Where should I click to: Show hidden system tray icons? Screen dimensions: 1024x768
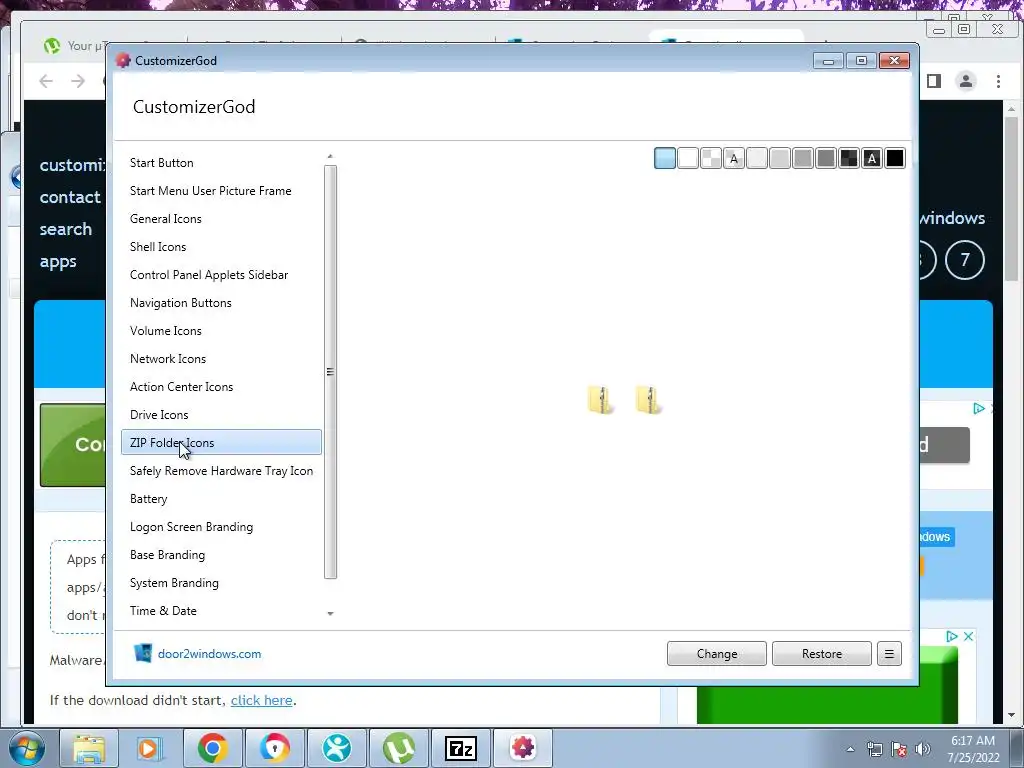[x=850, y=750]
